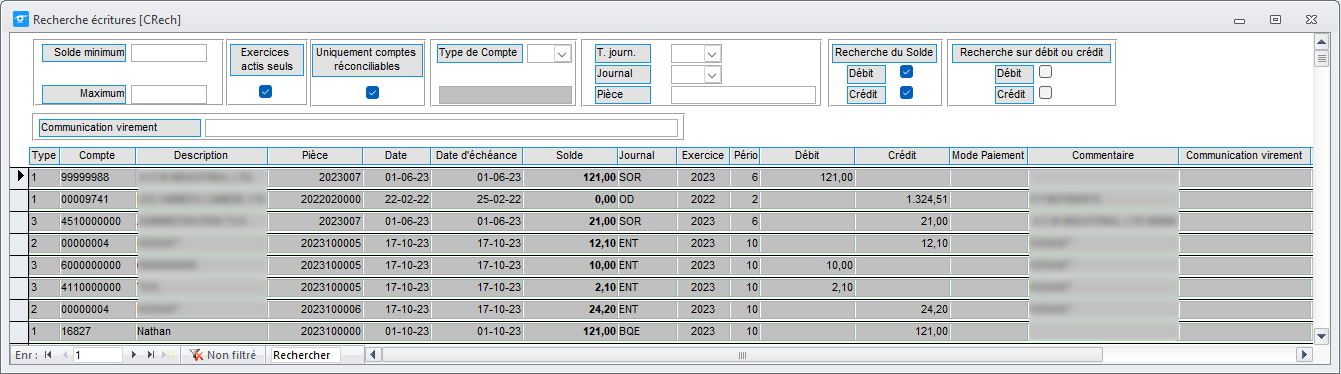The image size is (1341, 374).
Task: Click down arrow of vertical scrollbar
Action: coord(1320,336)
